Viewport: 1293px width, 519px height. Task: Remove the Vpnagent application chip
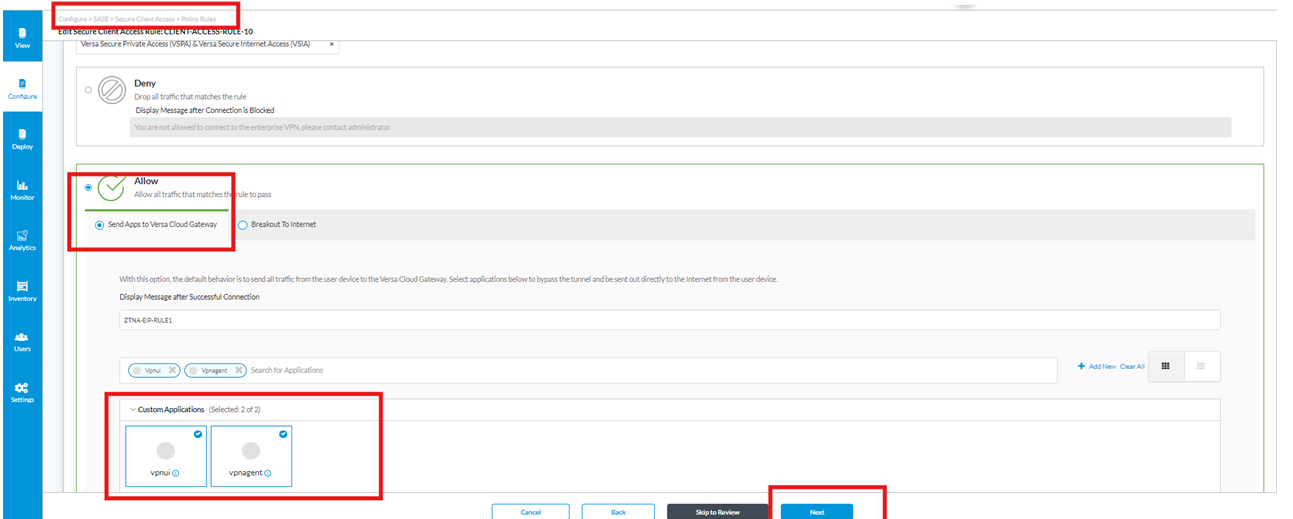pyautogui.click(x=239, y=370)
